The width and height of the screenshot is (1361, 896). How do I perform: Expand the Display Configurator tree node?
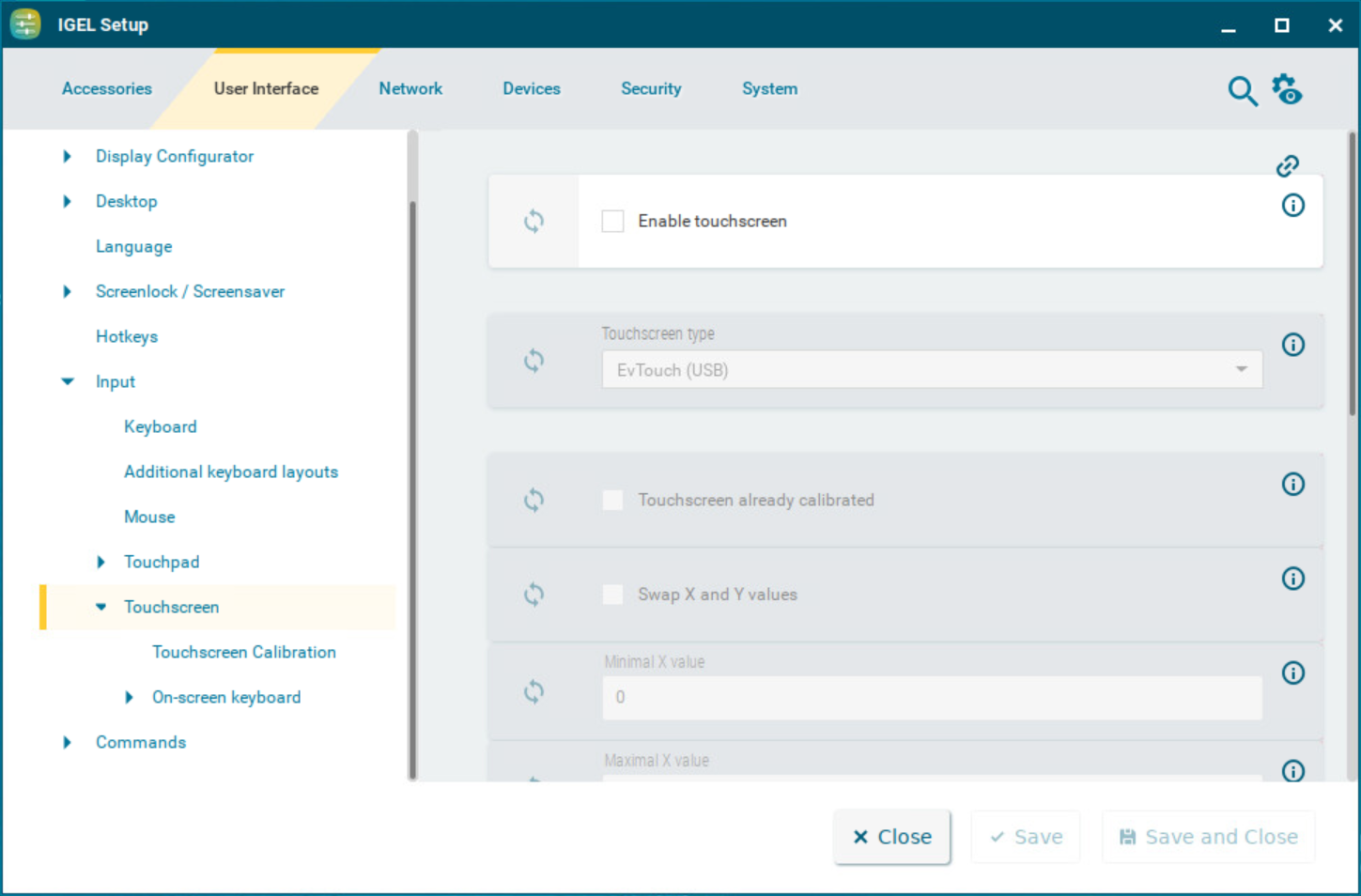(67, 157)
